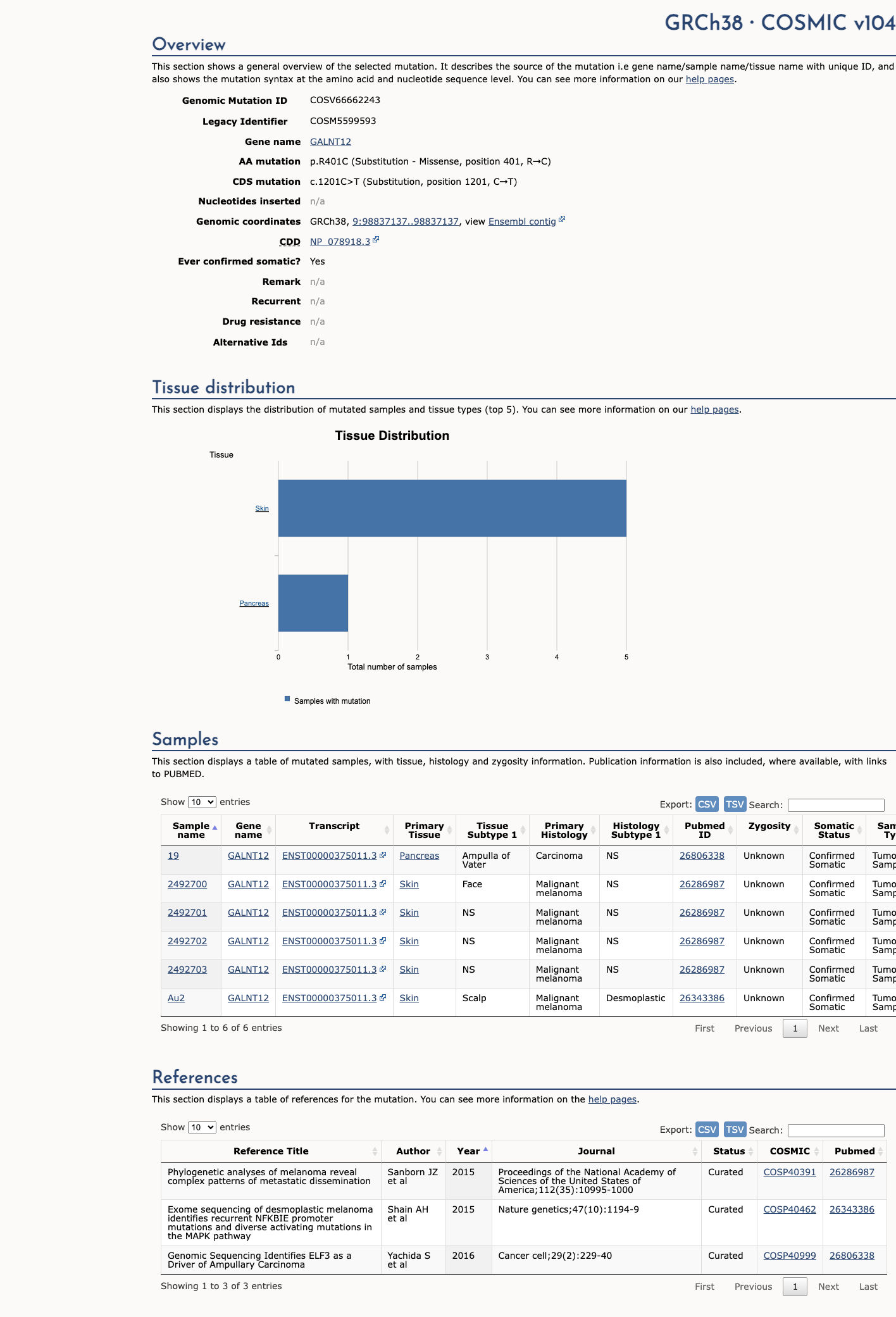896x1317 pixels.
Task: Click external link icon in sample Au2 transcript cell
Action: click(x=383, y=997)
